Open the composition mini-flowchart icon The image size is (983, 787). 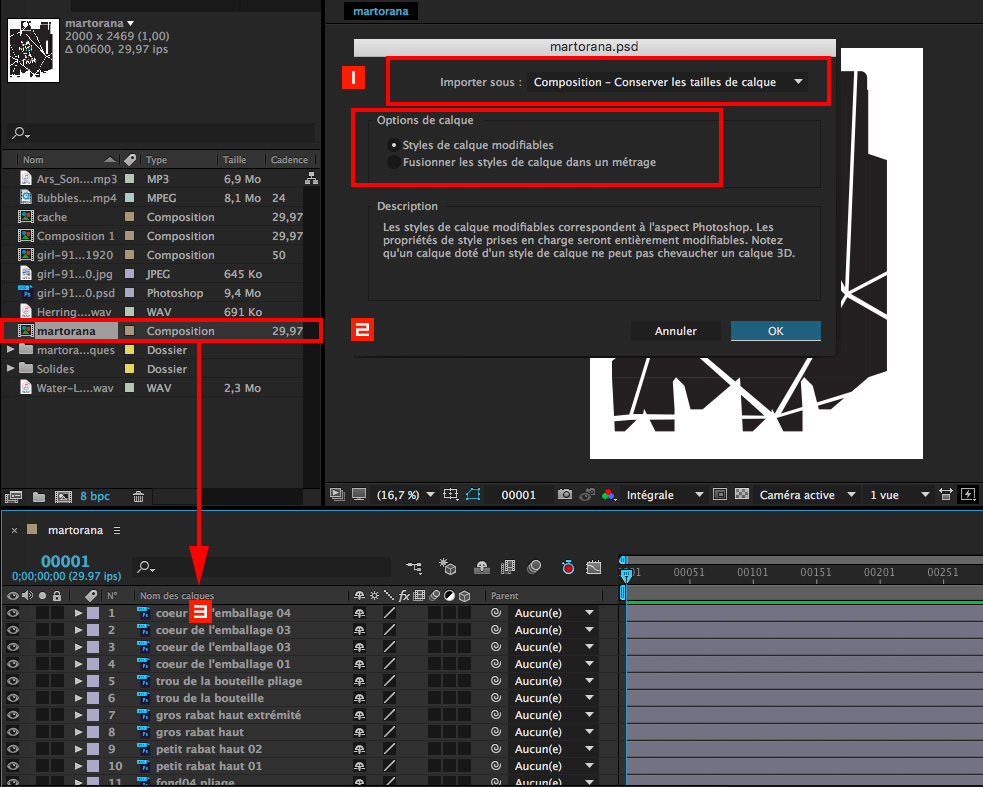click(414, 568)
